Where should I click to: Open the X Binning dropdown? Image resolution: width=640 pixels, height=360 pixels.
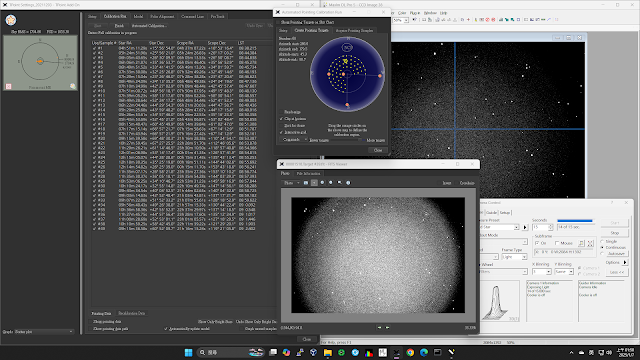tap(542, 271)
